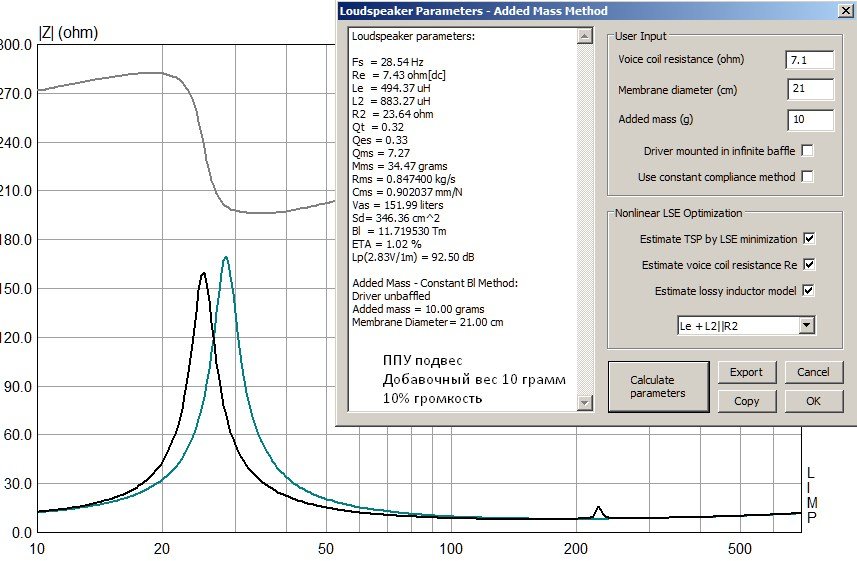The image size is (857, 561).
Task: Click 'Added Mass - Constant Bl Method:' text
Action: [435, 283]
